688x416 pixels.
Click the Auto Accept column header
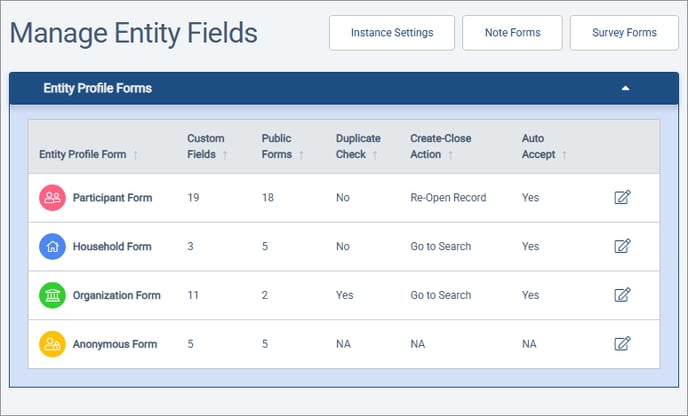[538, 147]
